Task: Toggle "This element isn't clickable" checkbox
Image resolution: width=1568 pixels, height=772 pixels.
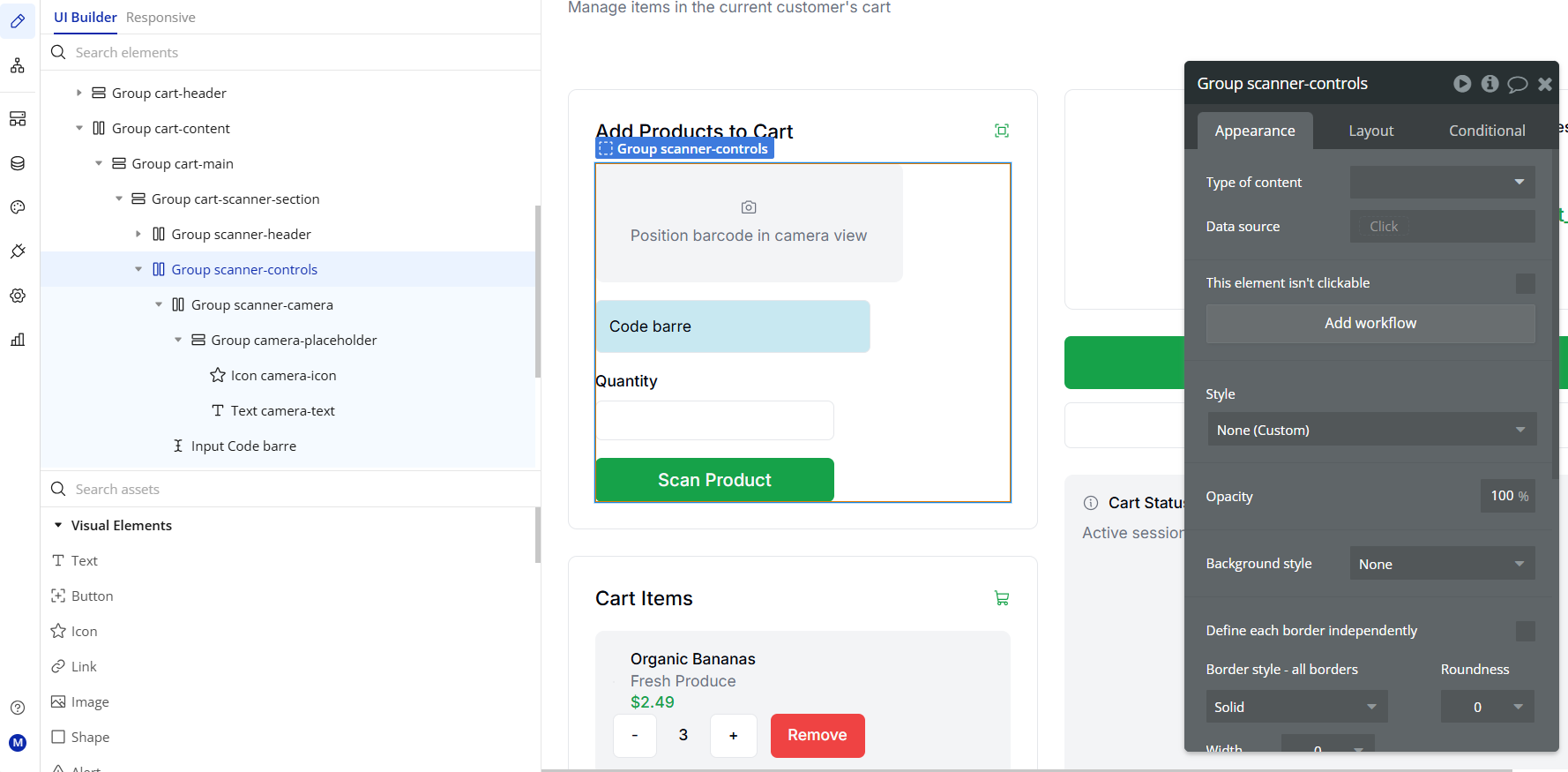Action: point(1525,283)
